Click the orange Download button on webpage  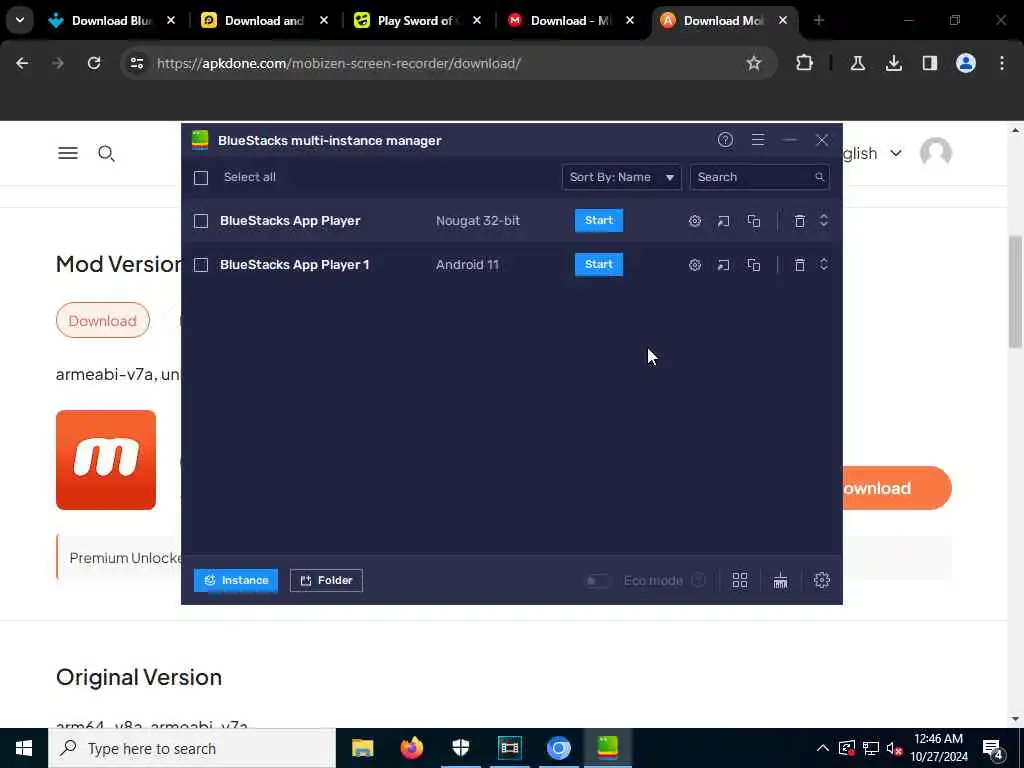(897, 488)
